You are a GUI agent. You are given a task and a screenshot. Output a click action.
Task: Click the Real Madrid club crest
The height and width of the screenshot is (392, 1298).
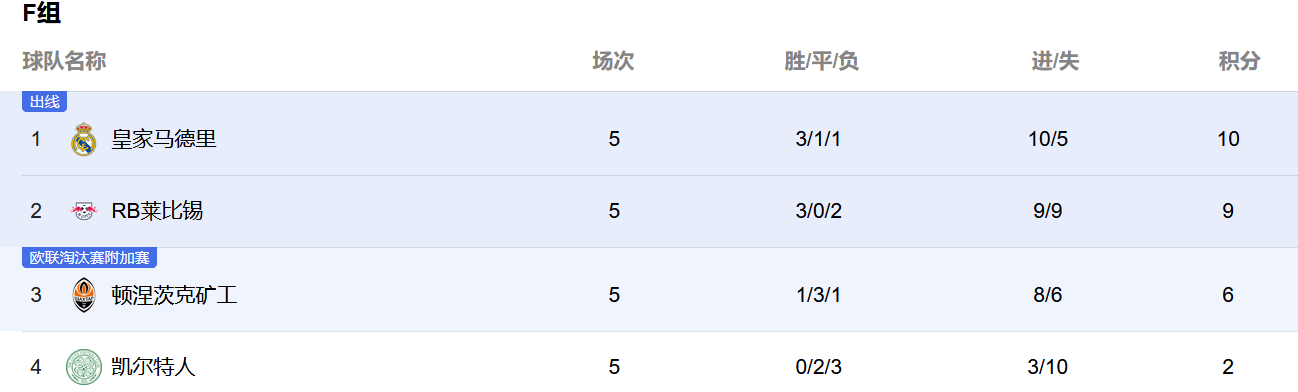pyautogui.click(x=84, y=139)
